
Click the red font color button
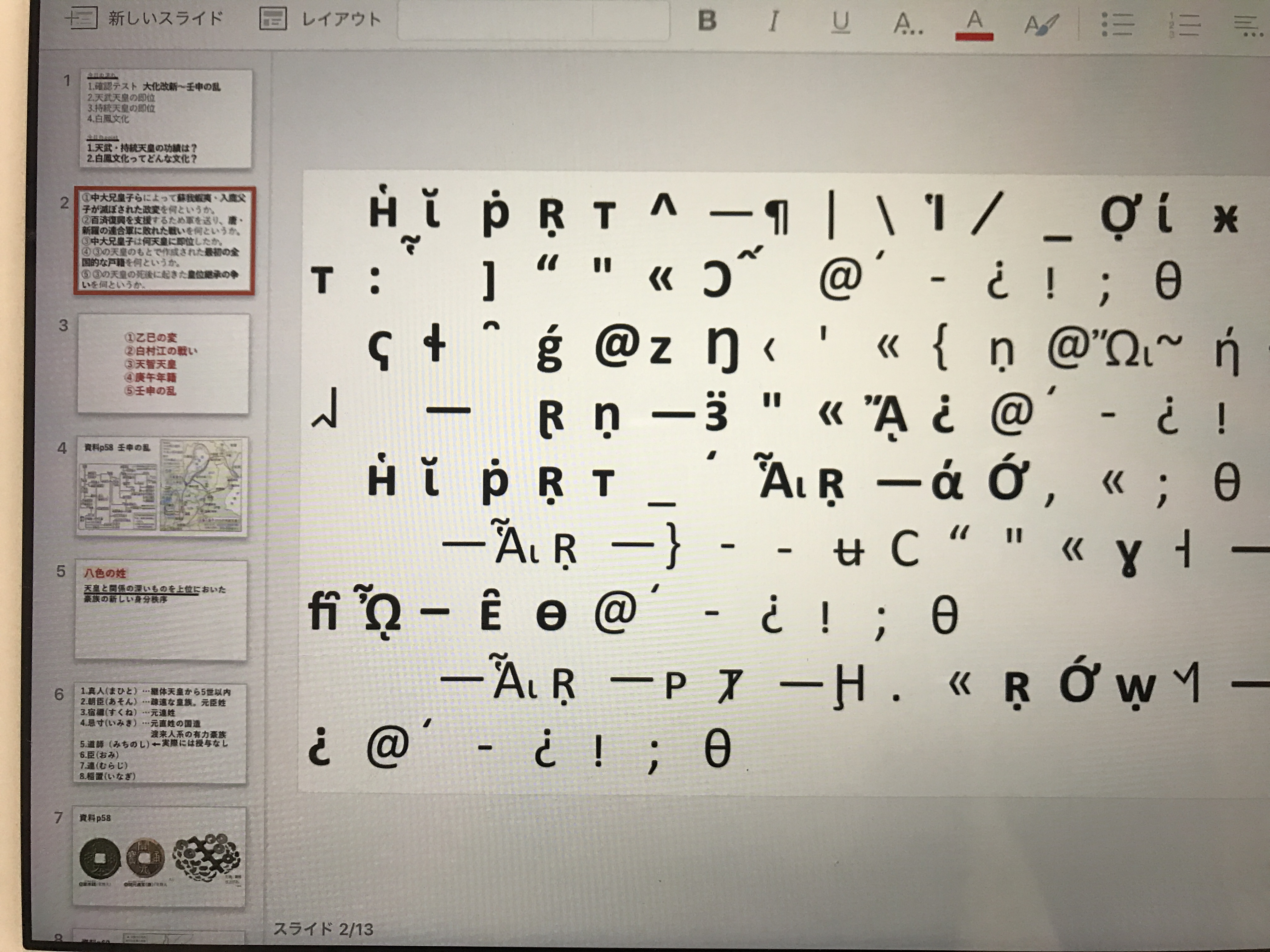tap(974, 24)
